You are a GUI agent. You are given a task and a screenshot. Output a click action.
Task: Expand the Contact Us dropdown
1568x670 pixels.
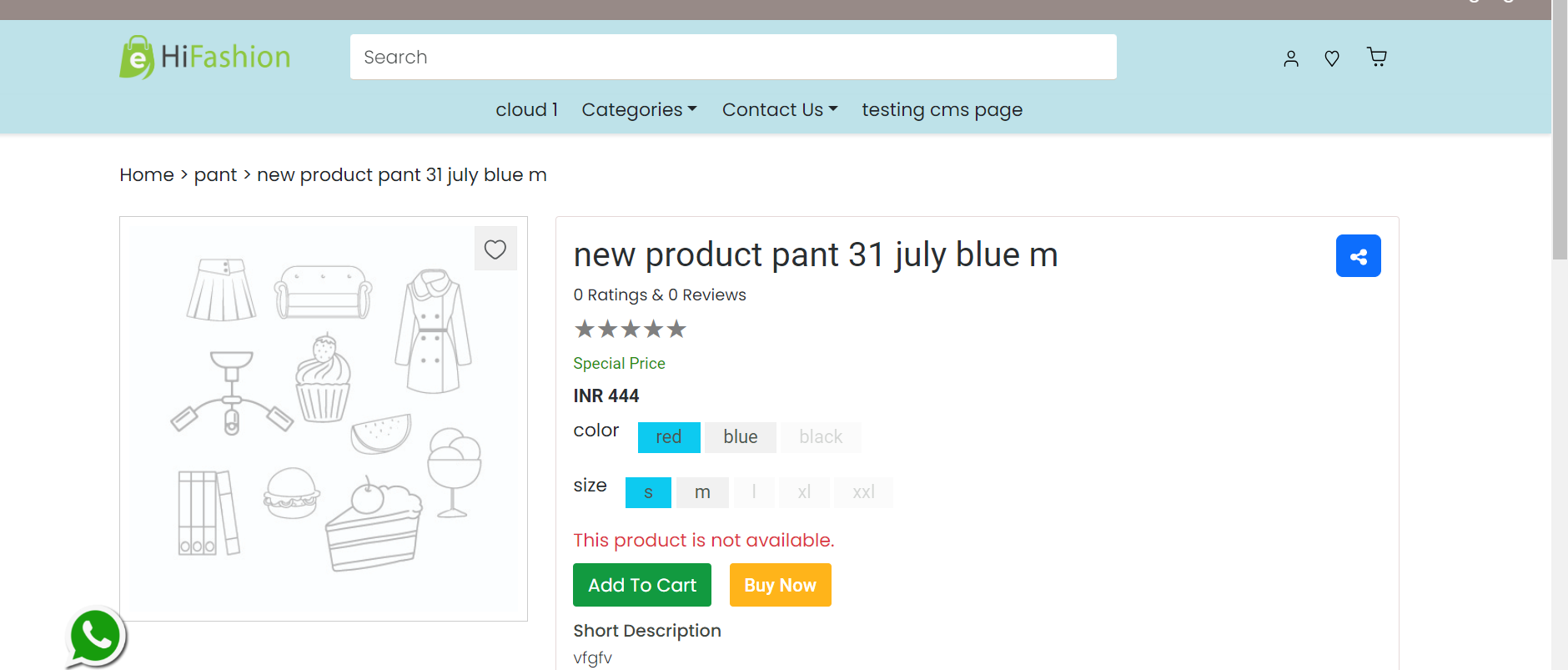click(x=780, y=109)
